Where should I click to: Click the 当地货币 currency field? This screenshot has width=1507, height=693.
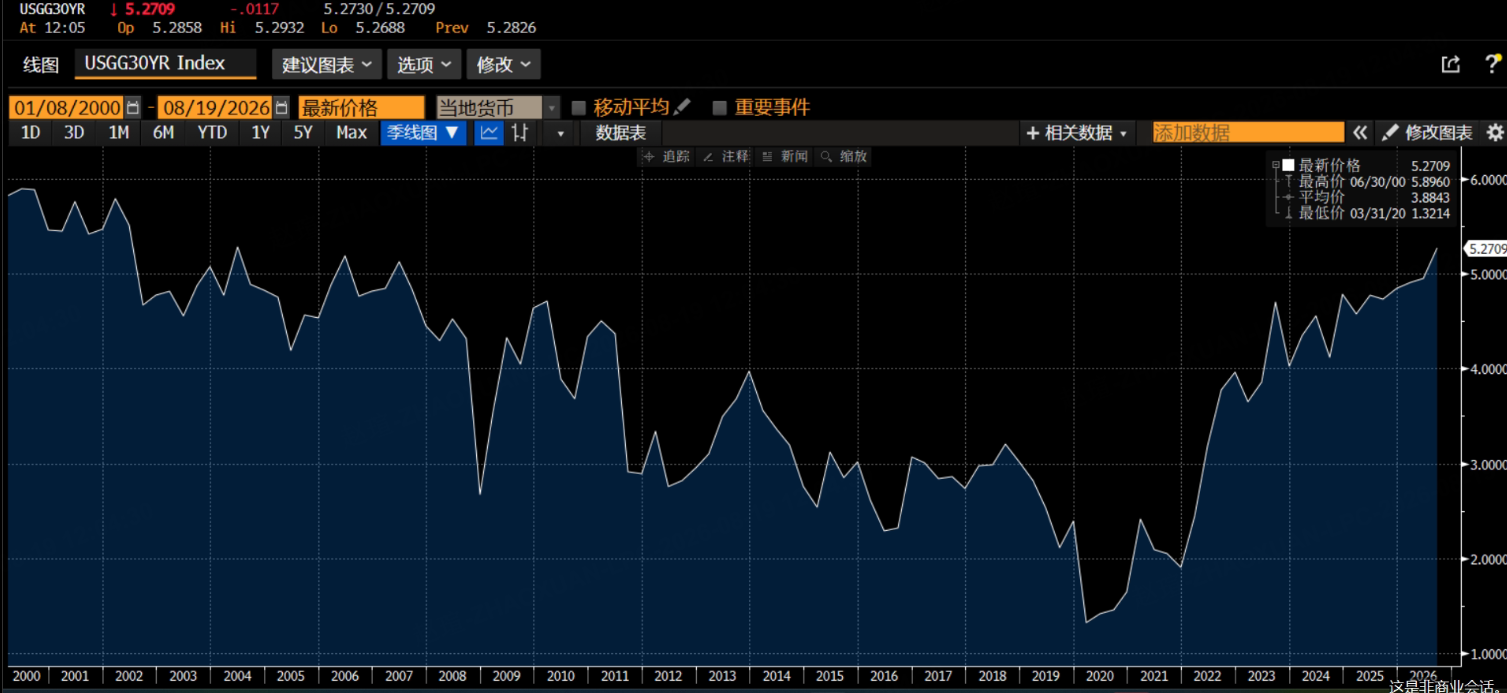[490, 108]
